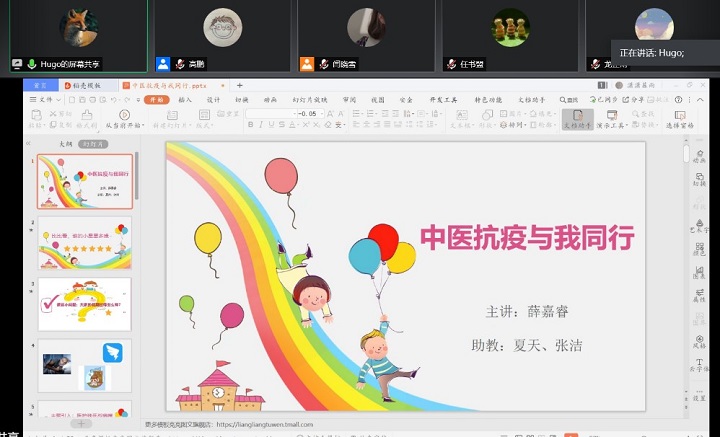Toggle 高鹏's muted microphone indicator
Viewport: 720px width, 437px height.
pyautogui.click(x=180, y=64)
